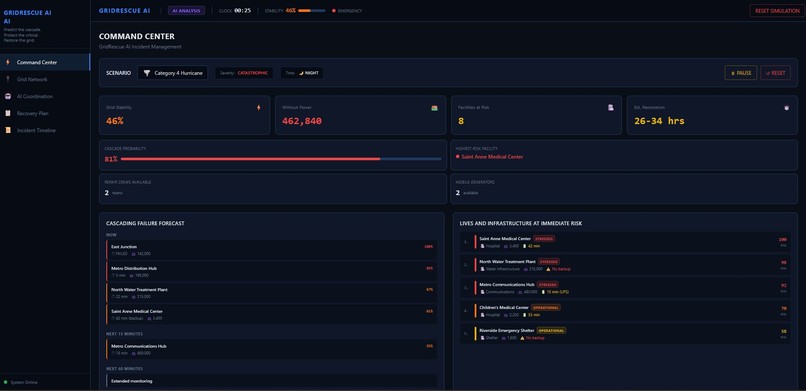Select North Water Treatment Plant forecast row
Viewport: 806px width, 391px height.
pyautogui.click(x=271, y=293)
